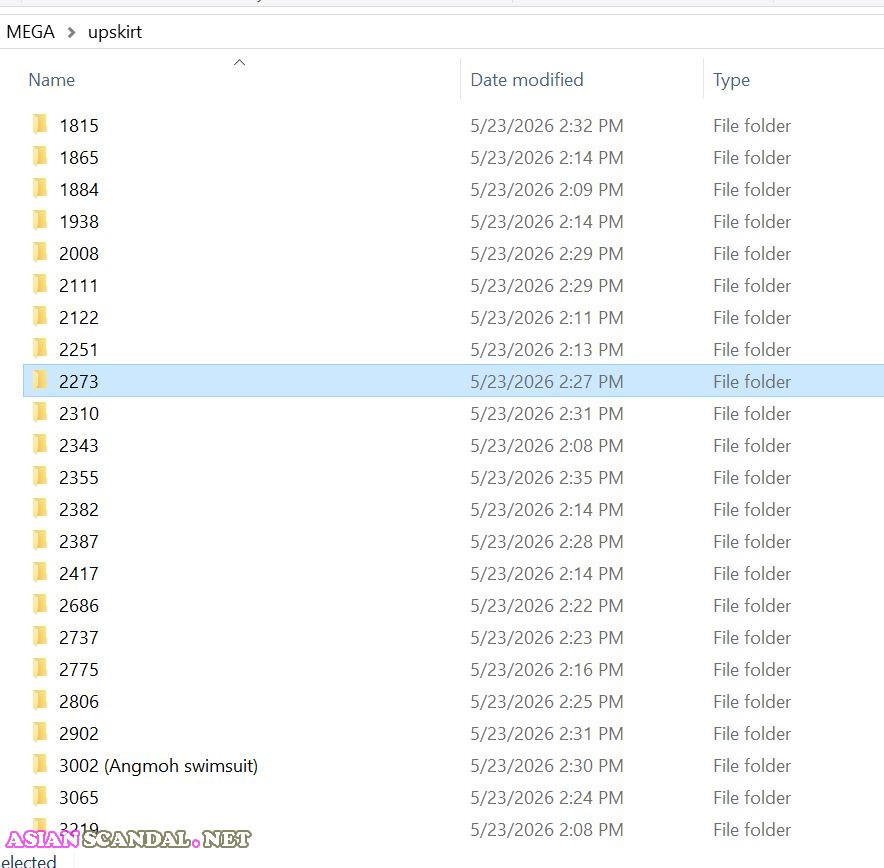Click the folder icon of highlighted row 2273
Screen dimensions: 884x868
[x=40, y=380]
